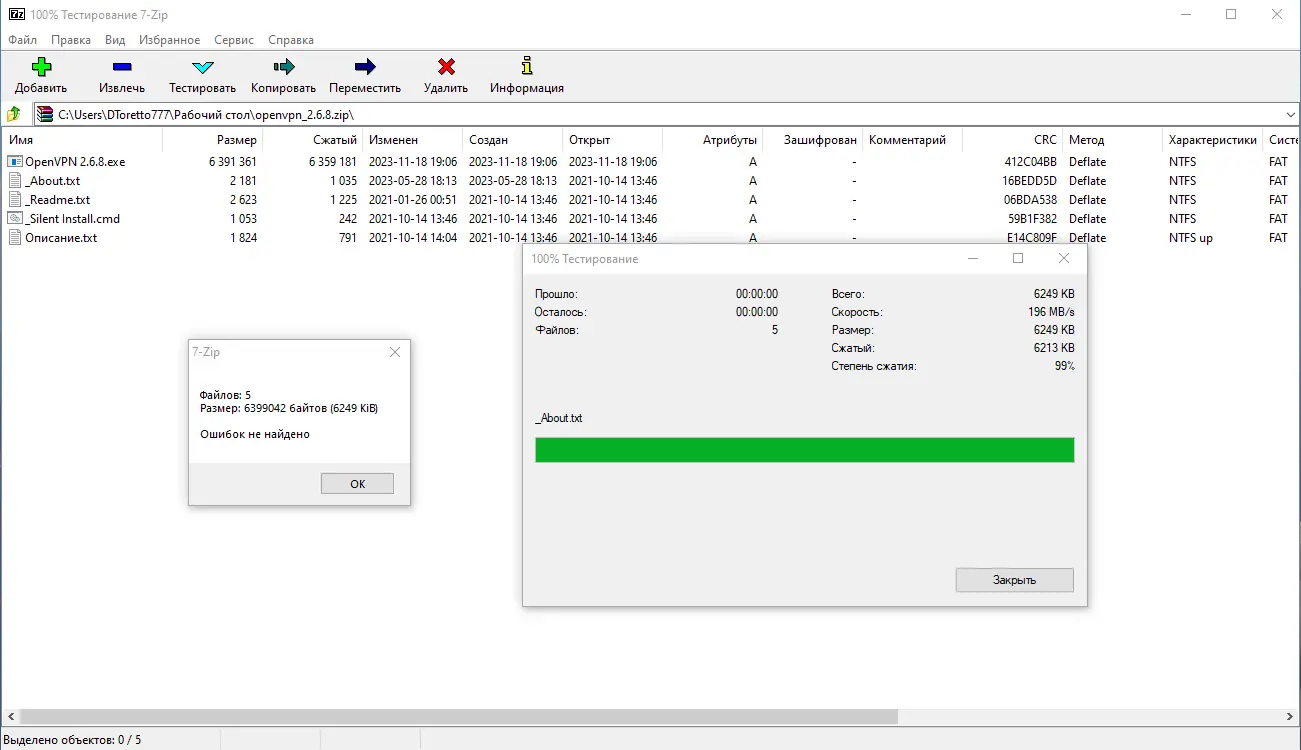This screenshot has width=1301, height=750.
Task: Sort by the Сжатый column header
Action: click(312, 140)
